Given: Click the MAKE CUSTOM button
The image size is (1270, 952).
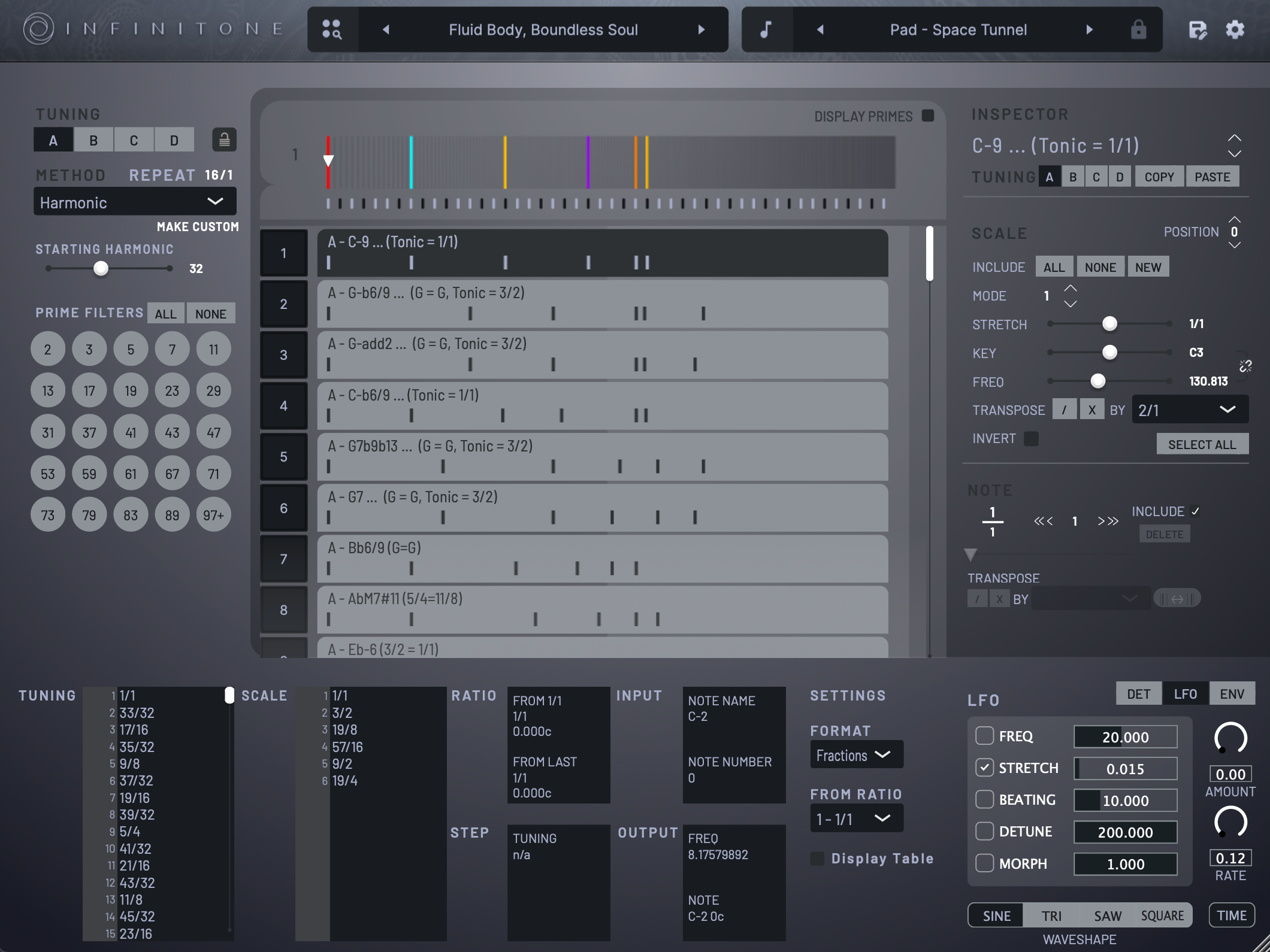Looking at the screenshot, I should tap(197, 227).
